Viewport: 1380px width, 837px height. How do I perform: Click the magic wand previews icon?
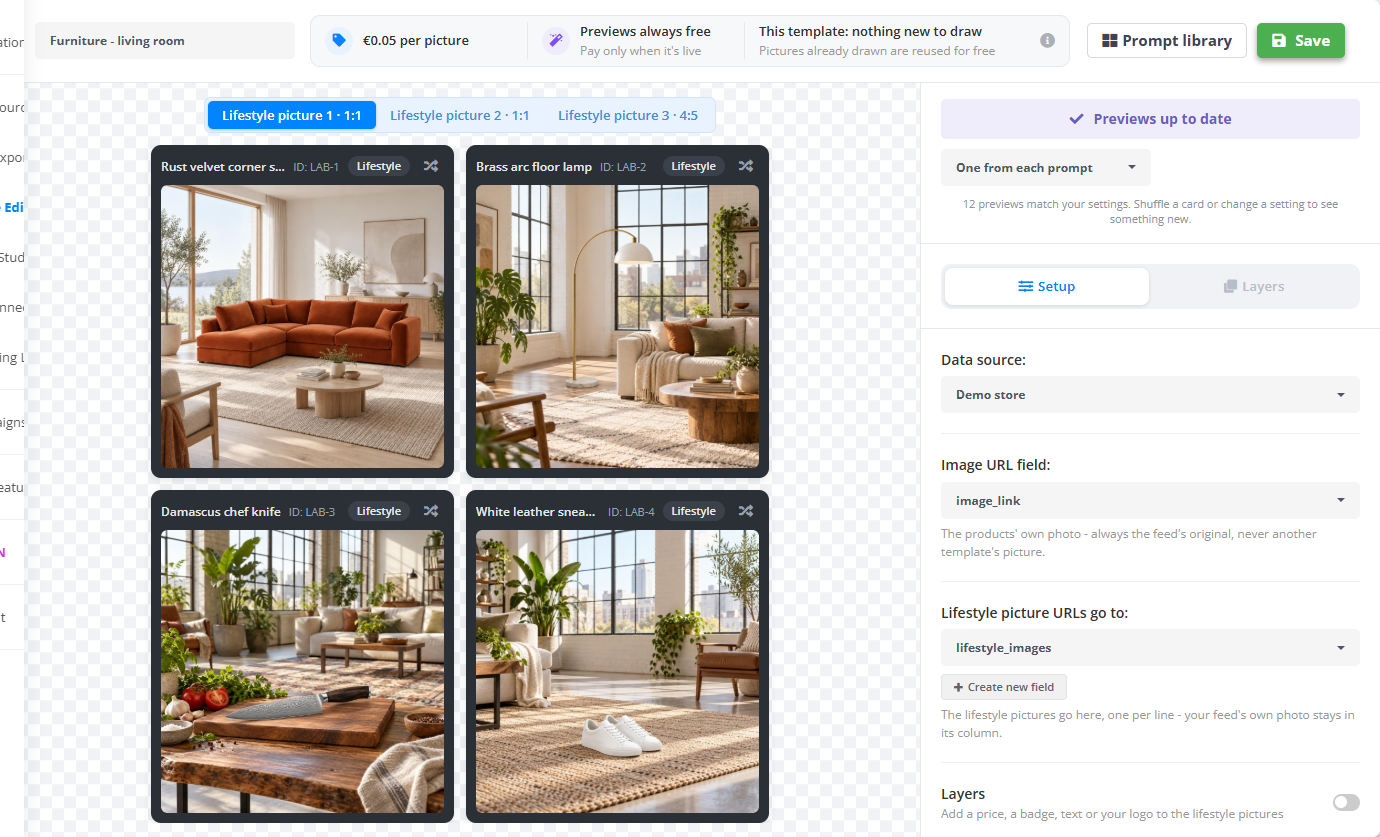[x=556, y=41]
